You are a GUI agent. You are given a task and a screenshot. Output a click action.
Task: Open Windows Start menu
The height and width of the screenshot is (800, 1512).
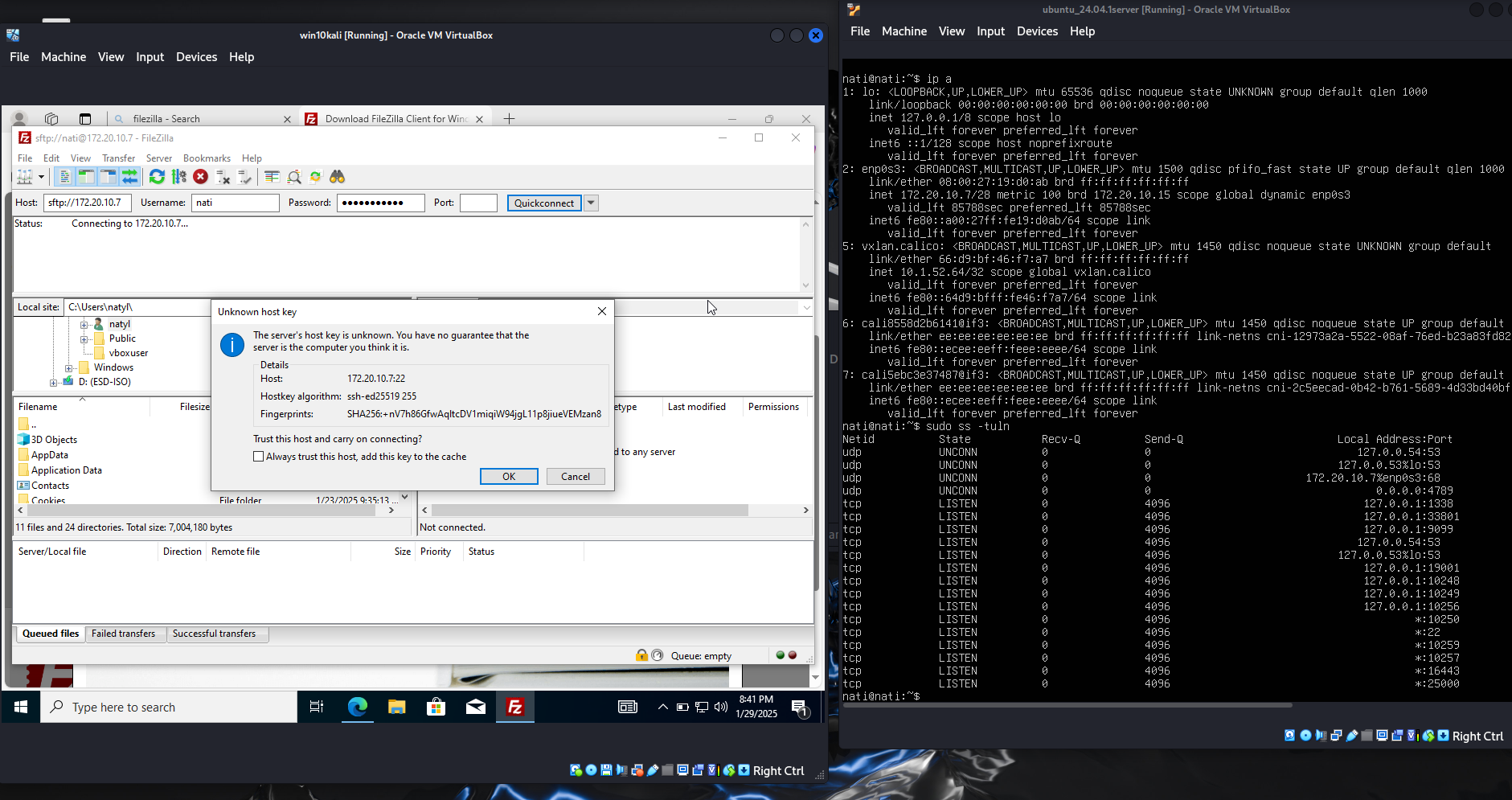[21, 707]
